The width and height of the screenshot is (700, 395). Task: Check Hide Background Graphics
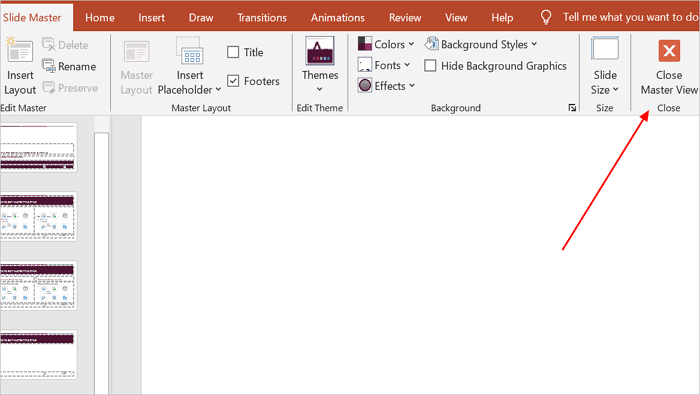point(430,66)
